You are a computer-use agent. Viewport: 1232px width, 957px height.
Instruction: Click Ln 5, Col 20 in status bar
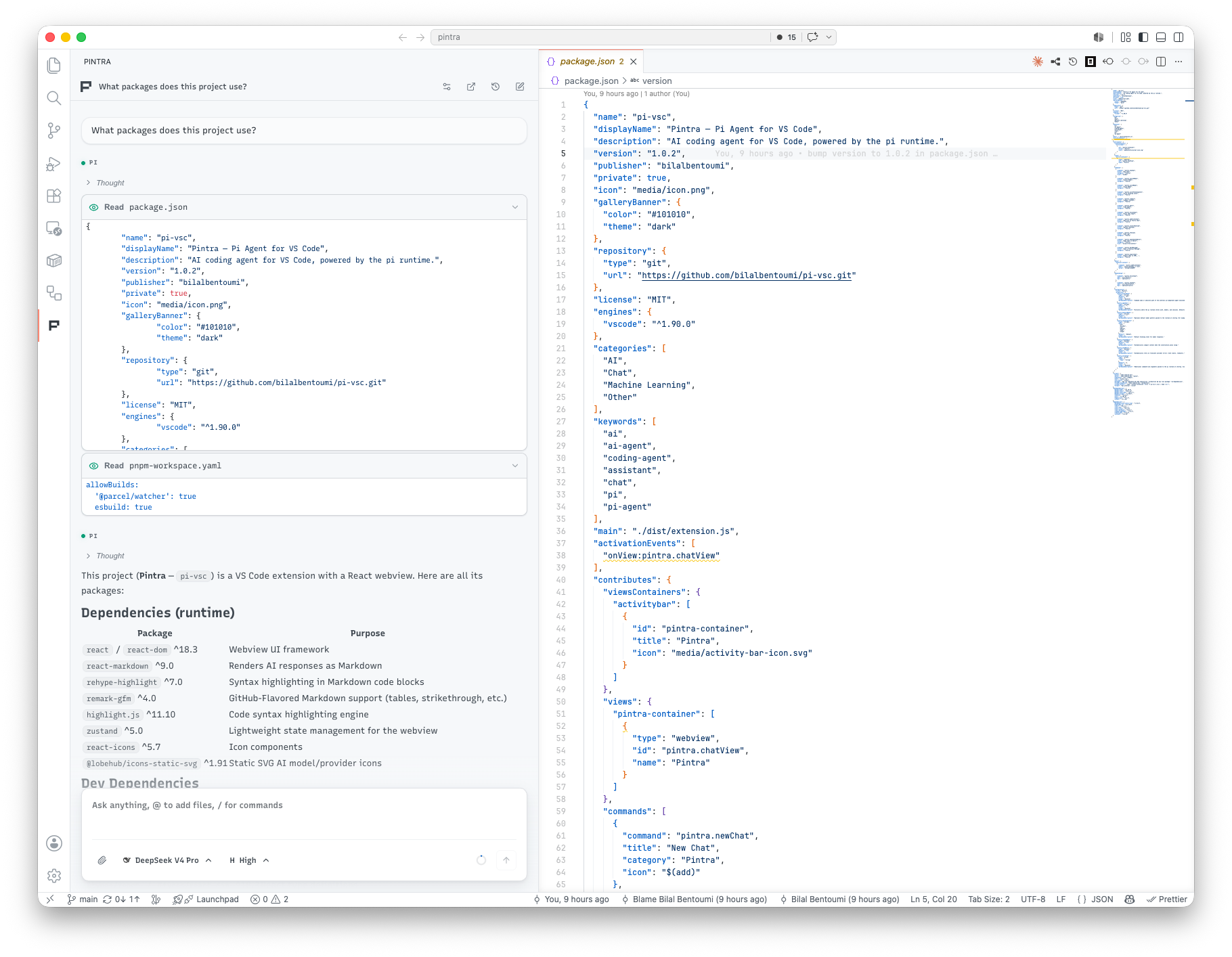933,899
